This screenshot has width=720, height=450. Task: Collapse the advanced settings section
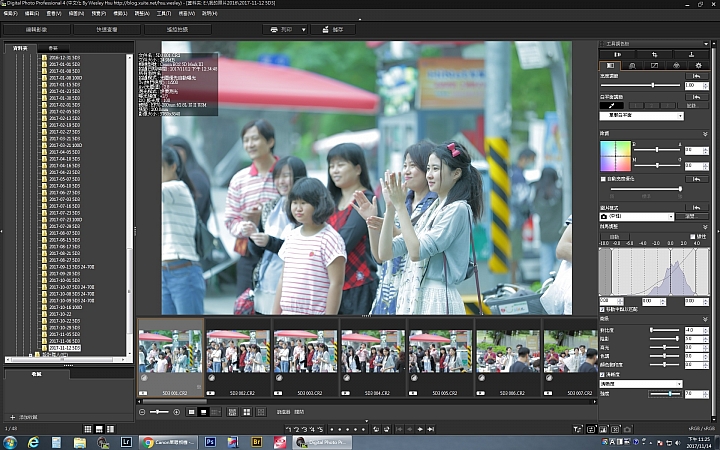(x=705, y=319)
